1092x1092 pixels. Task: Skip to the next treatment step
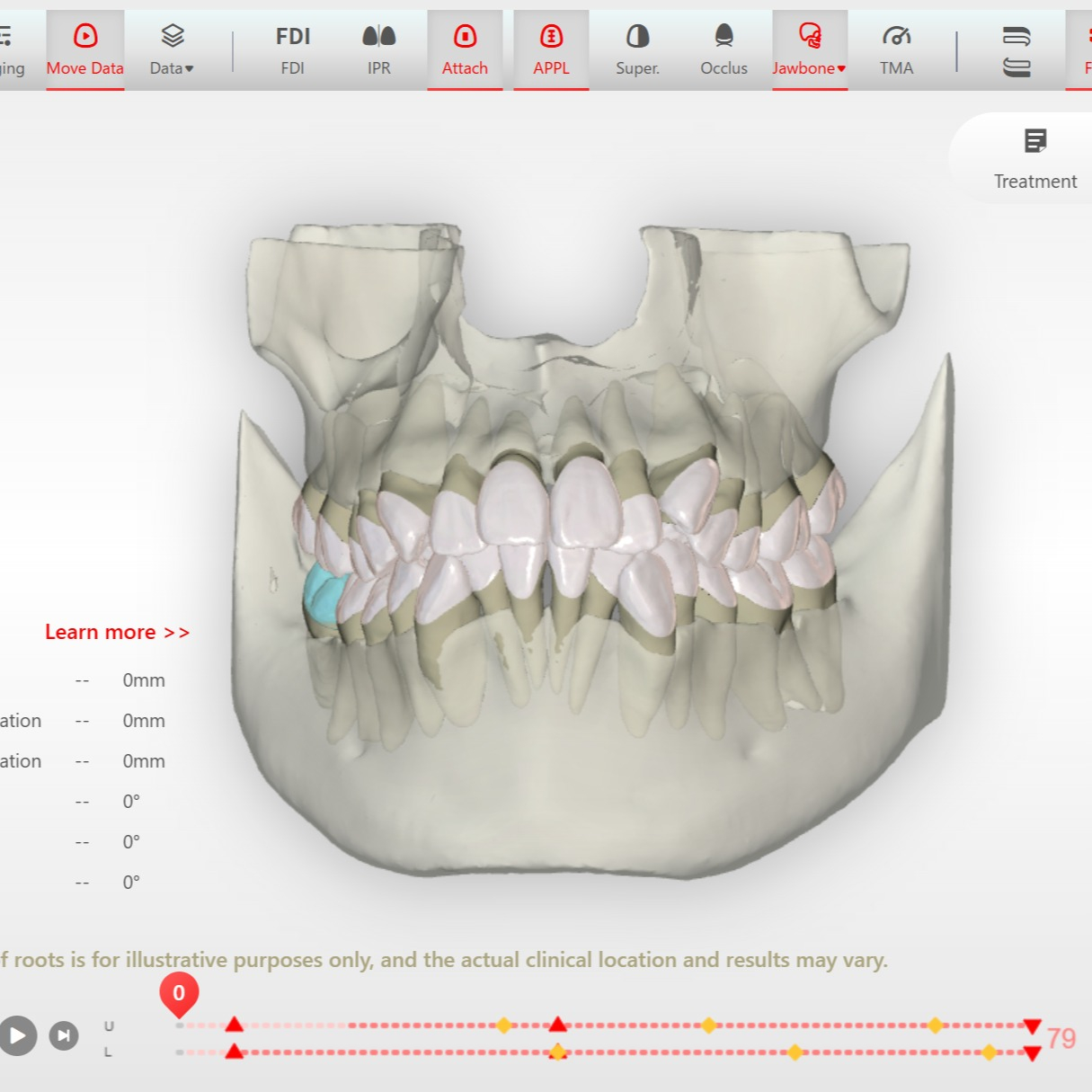[x=64, y=1035]
